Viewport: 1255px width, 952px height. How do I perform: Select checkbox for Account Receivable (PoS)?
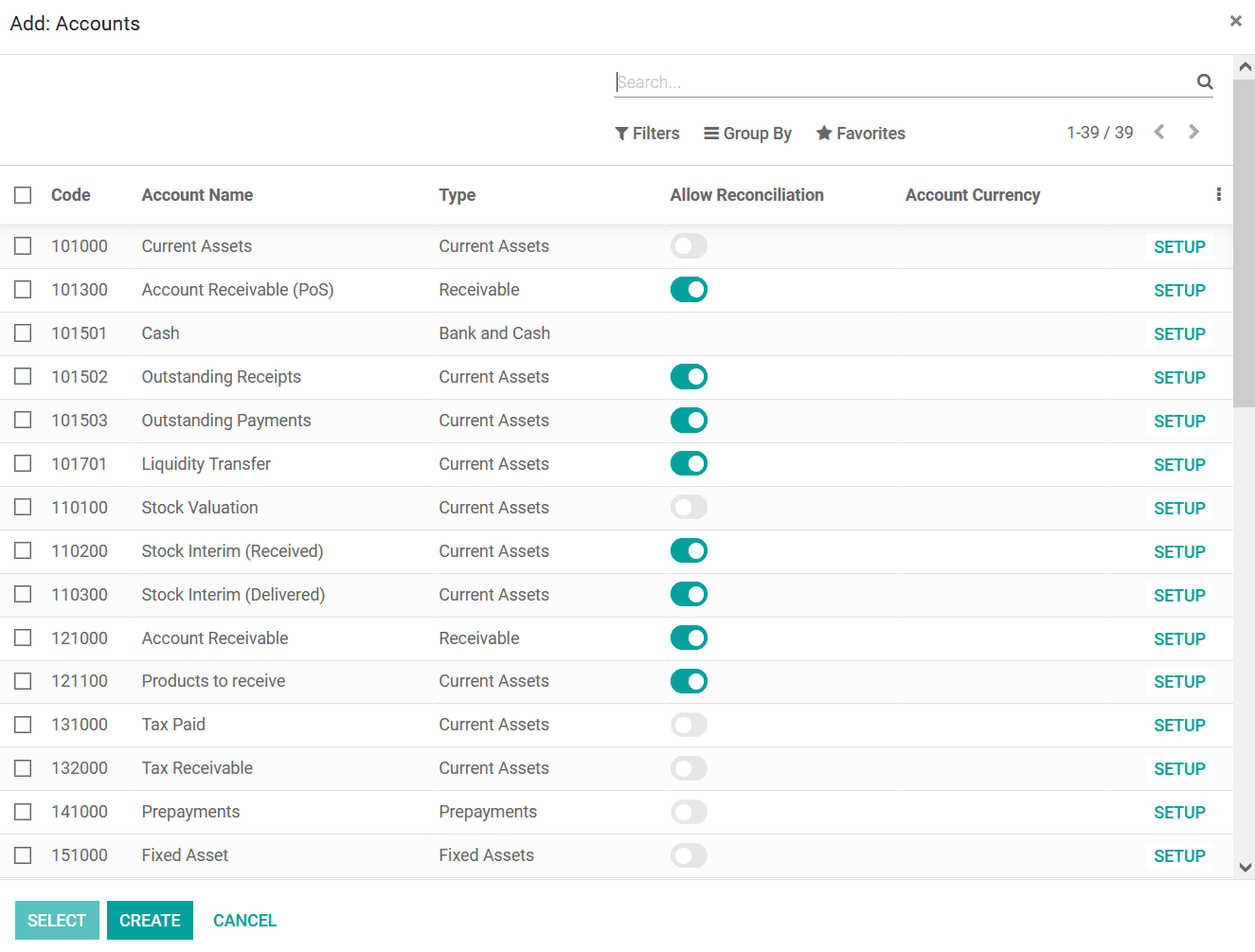click(23, 290)
